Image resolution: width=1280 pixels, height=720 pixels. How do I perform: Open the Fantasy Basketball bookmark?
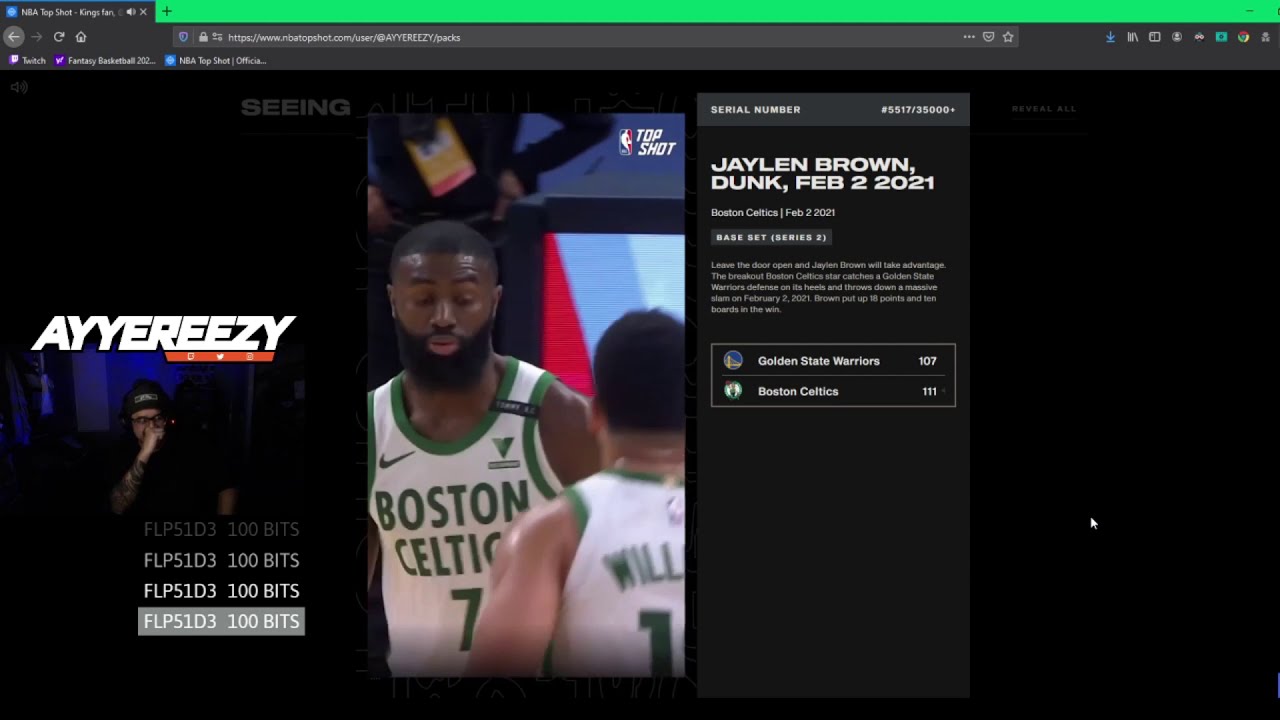click(105, 60)
